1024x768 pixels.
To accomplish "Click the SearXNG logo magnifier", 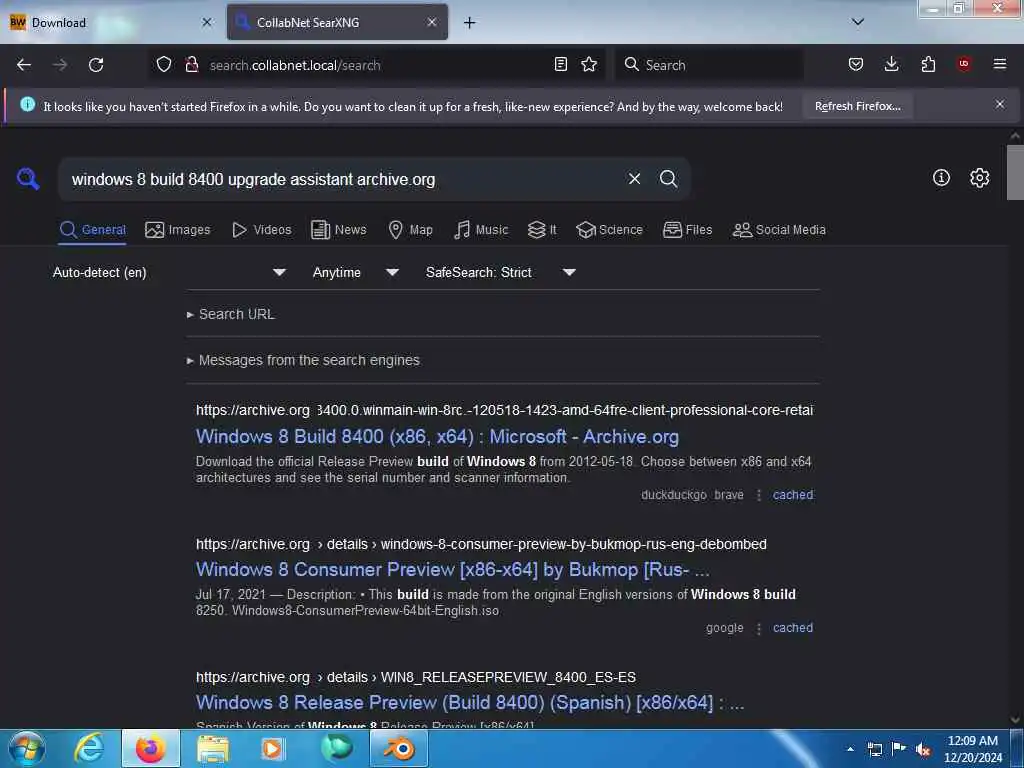I will (x=28, y=178).
